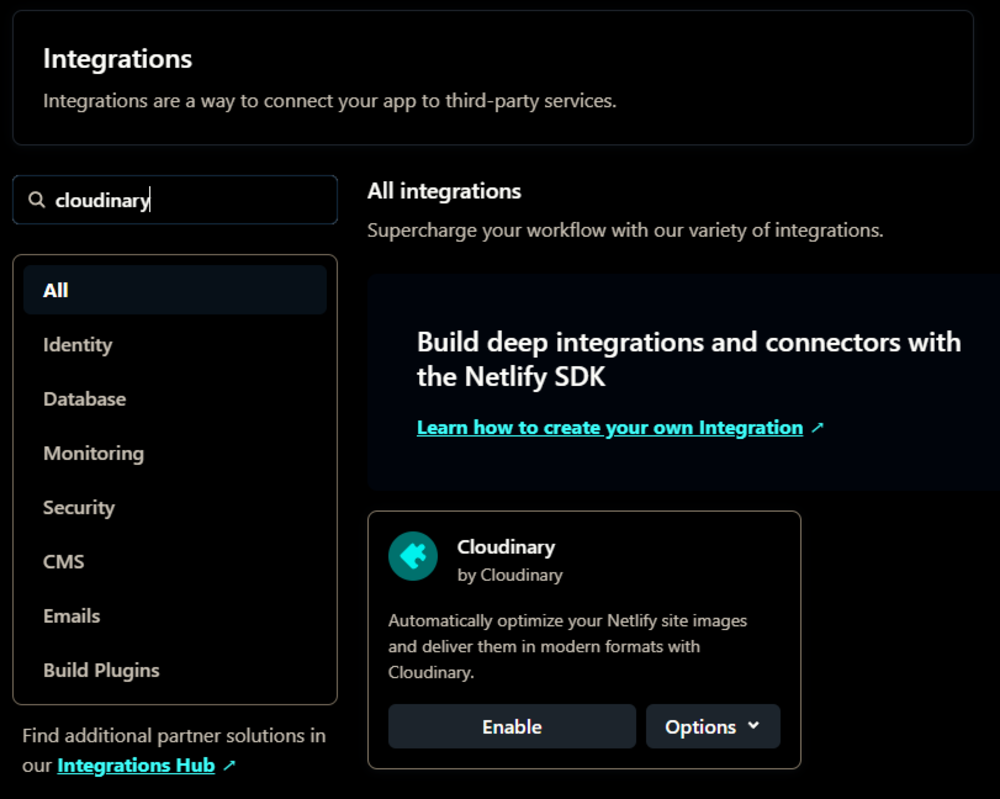Select the CMS category
The height and width of the screenshot is (799, 1000).
pyautogui.click(x=63, y=562)
